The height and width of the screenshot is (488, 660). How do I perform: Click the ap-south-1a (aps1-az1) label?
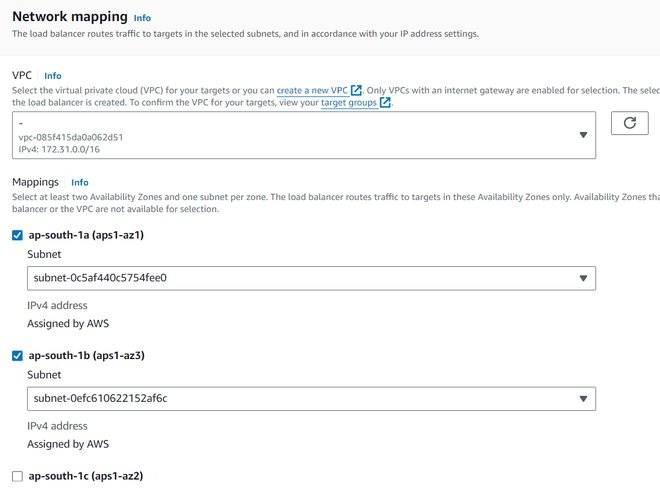point(86,236)
